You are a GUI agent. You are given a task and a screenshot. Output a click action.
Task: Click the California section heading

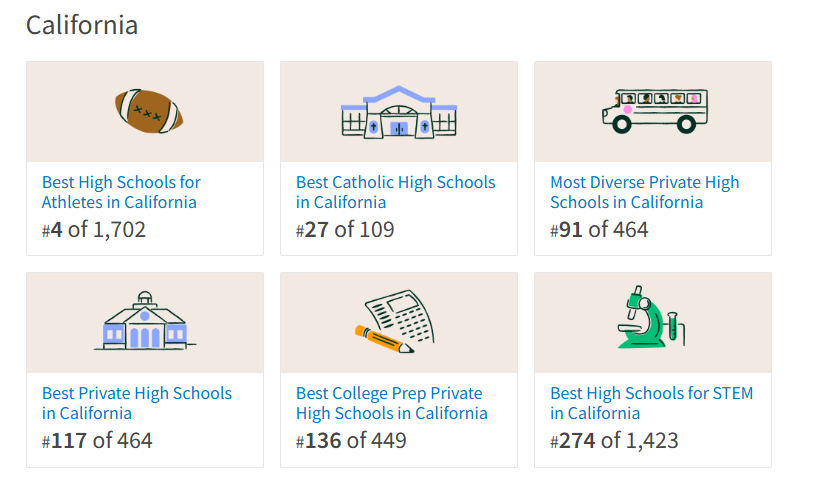[82, 25]
